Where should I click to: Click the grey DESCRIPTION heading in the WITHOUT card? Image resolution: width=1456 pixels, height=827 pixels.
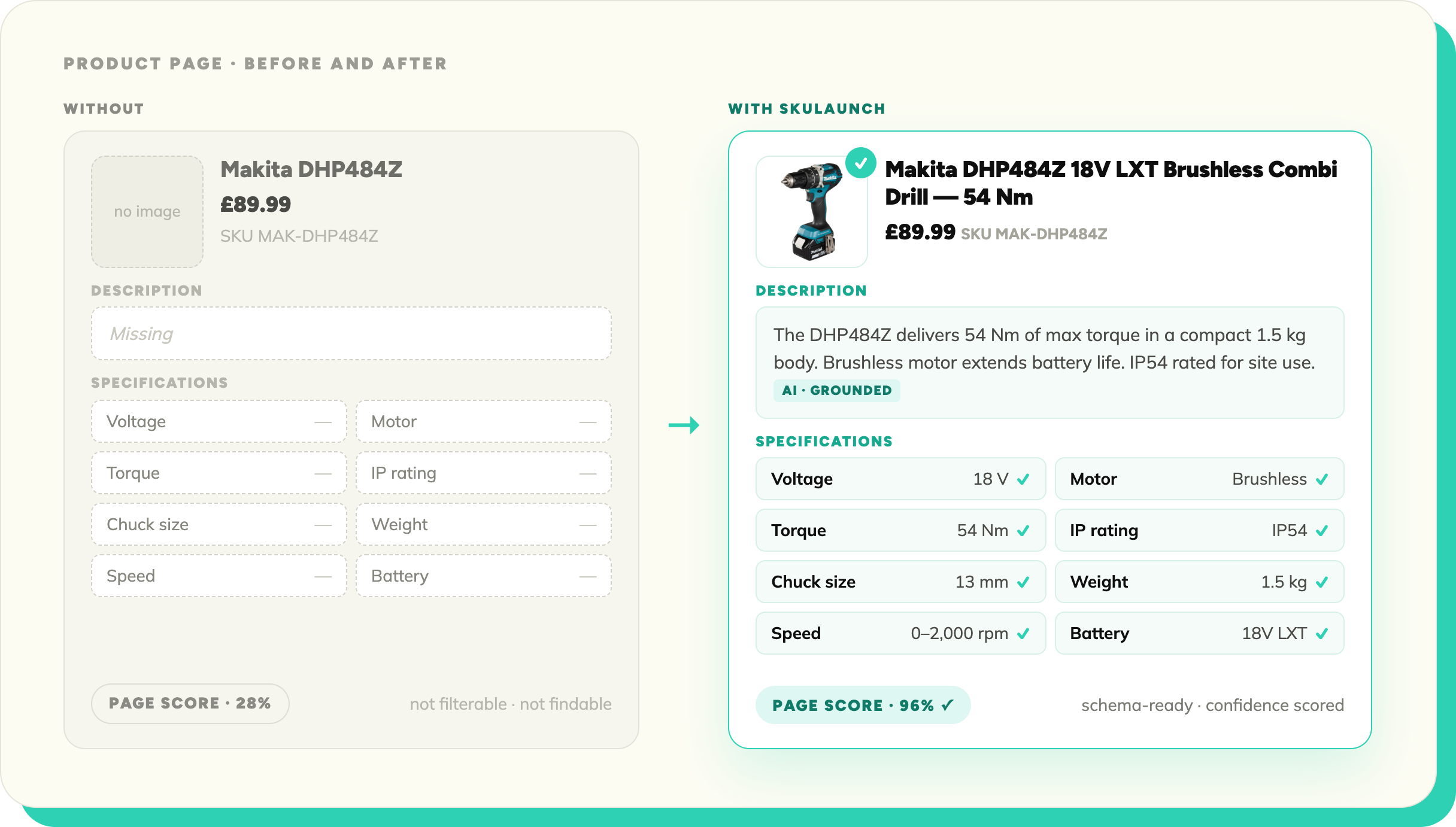pyautogui.click(x=147, y=290)
